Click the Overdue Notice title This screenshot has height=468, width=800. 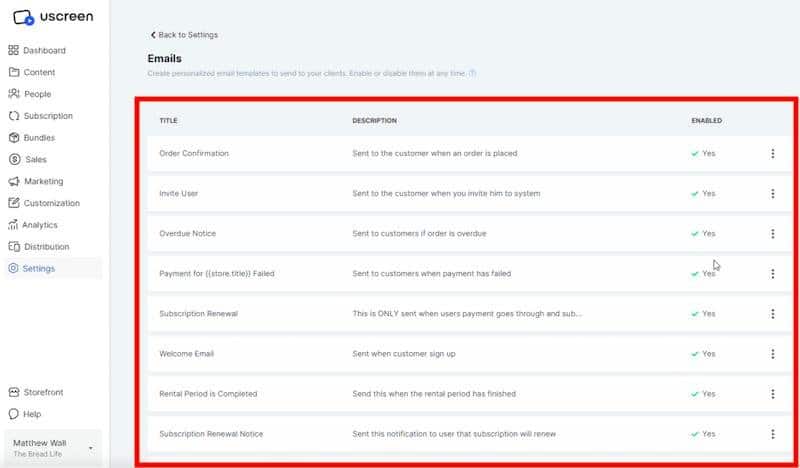click(x=187, y=233)
